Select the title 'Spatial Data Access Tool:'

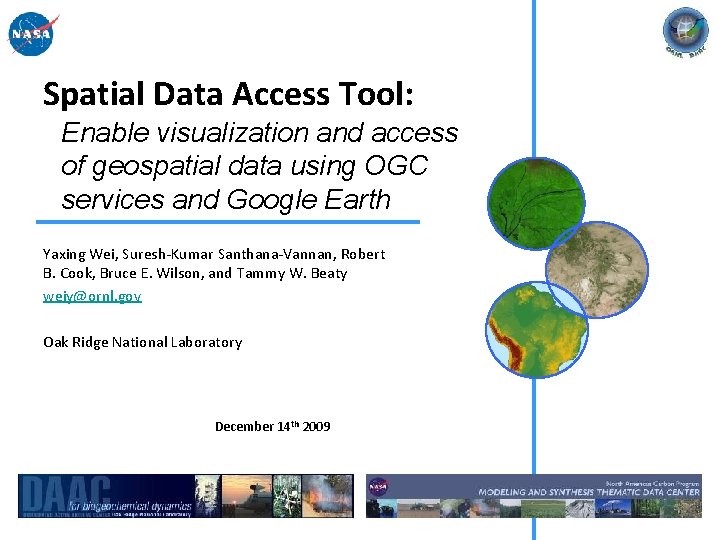228,94
